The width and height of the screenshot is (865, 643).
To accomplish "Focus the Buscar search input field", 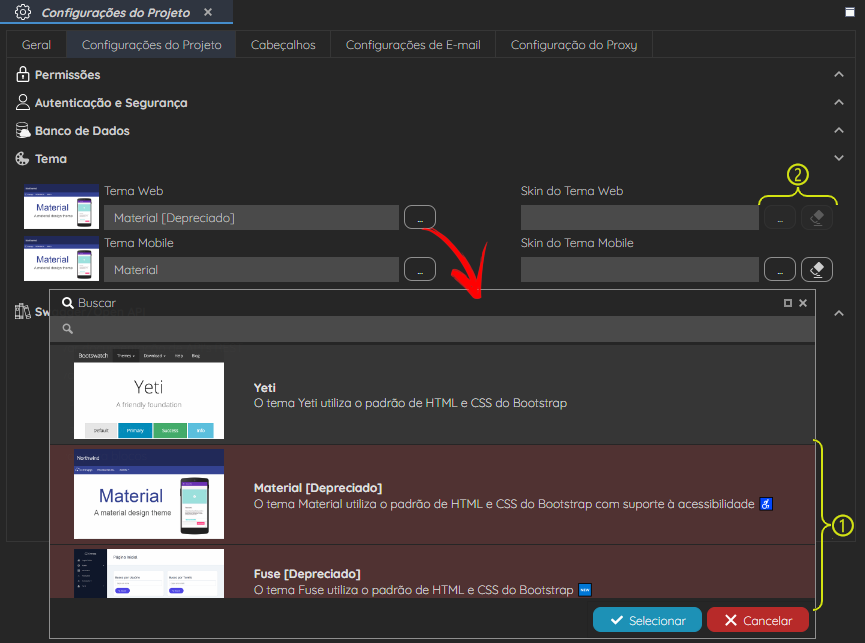I will 432,329.
